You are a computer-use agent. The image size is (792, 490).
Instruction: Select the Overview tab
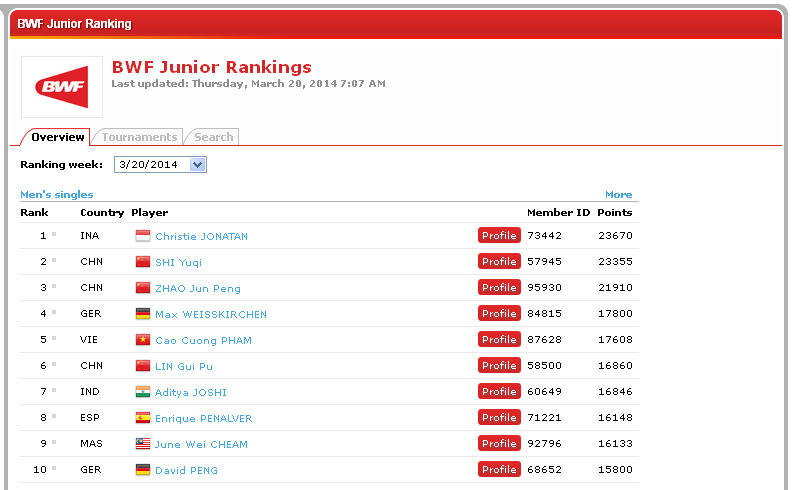coord(57,137)
